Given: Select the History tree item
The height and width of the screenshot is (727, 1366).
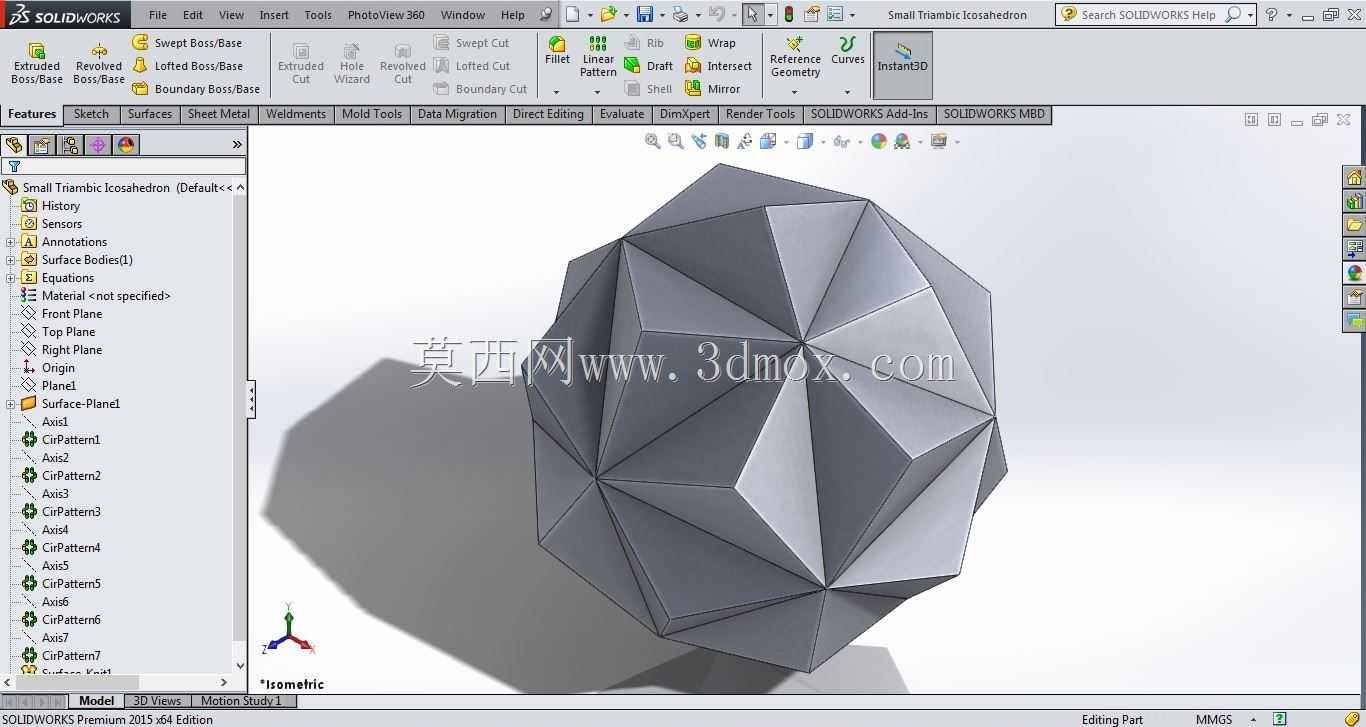Looking at the screenshot, I should [61, 206].
